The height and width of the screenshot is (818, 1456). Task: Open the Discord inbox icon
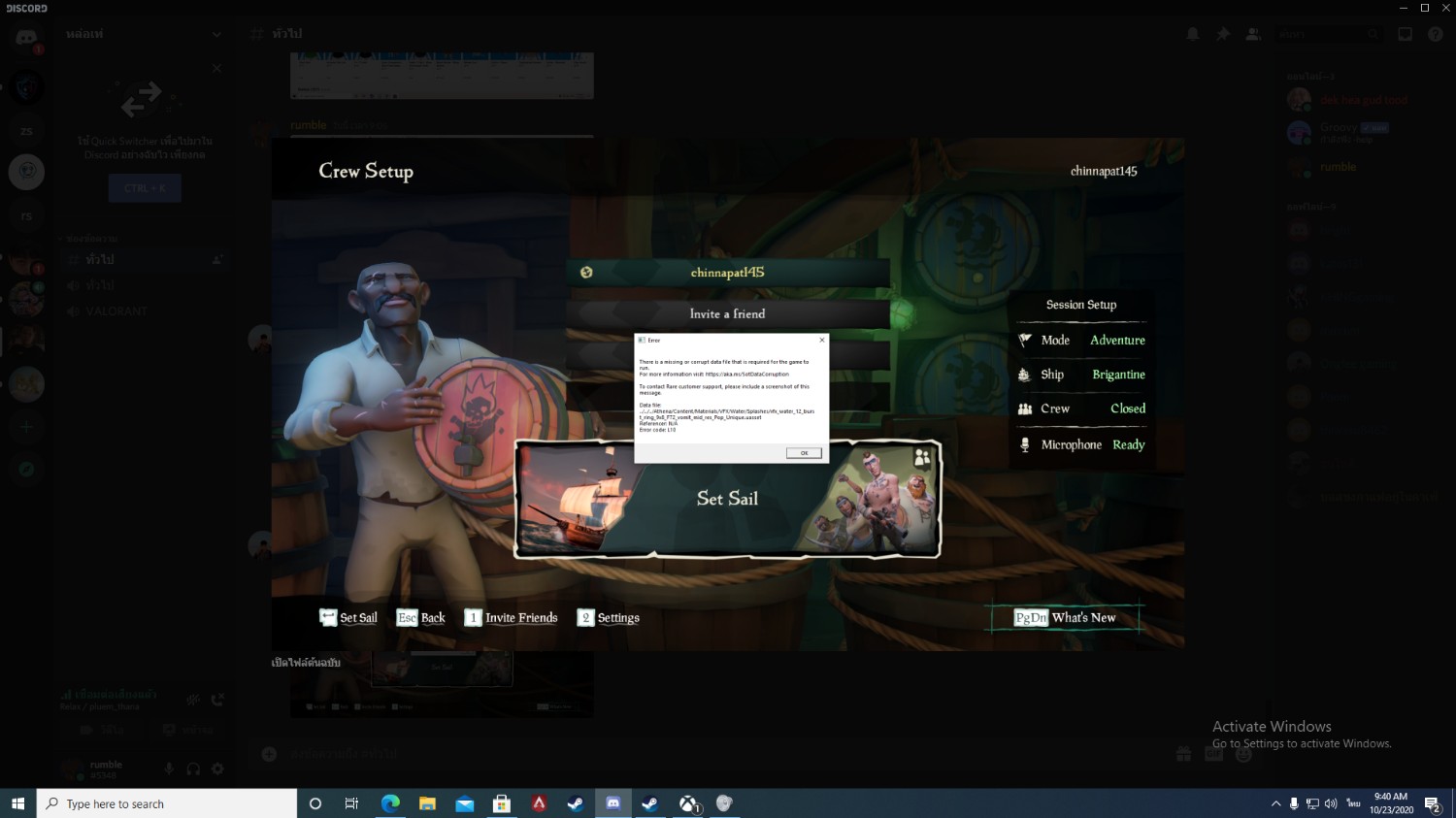tap(1405, 34)
